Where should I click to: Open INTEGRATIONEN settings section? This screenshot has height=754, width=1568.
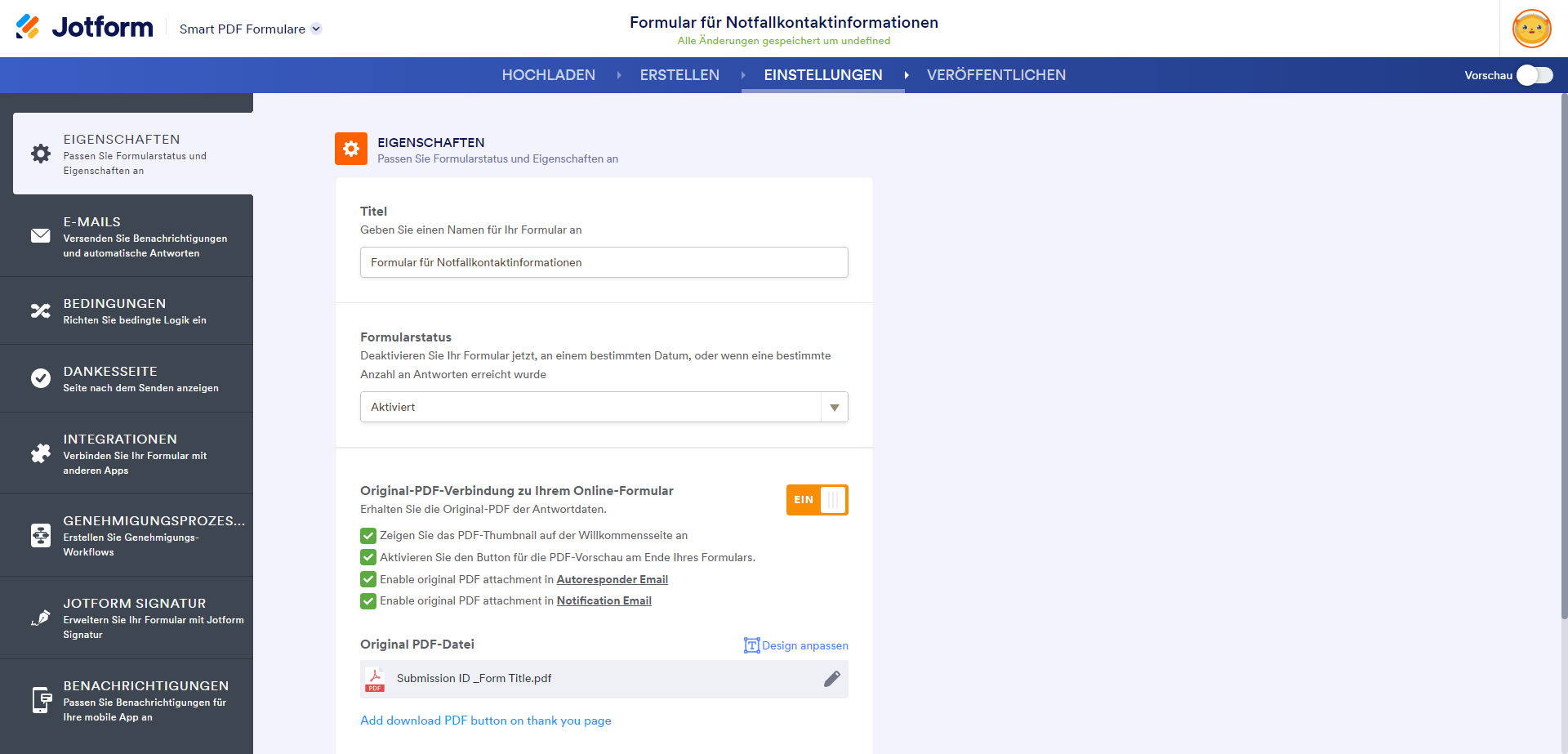(127, 453)
